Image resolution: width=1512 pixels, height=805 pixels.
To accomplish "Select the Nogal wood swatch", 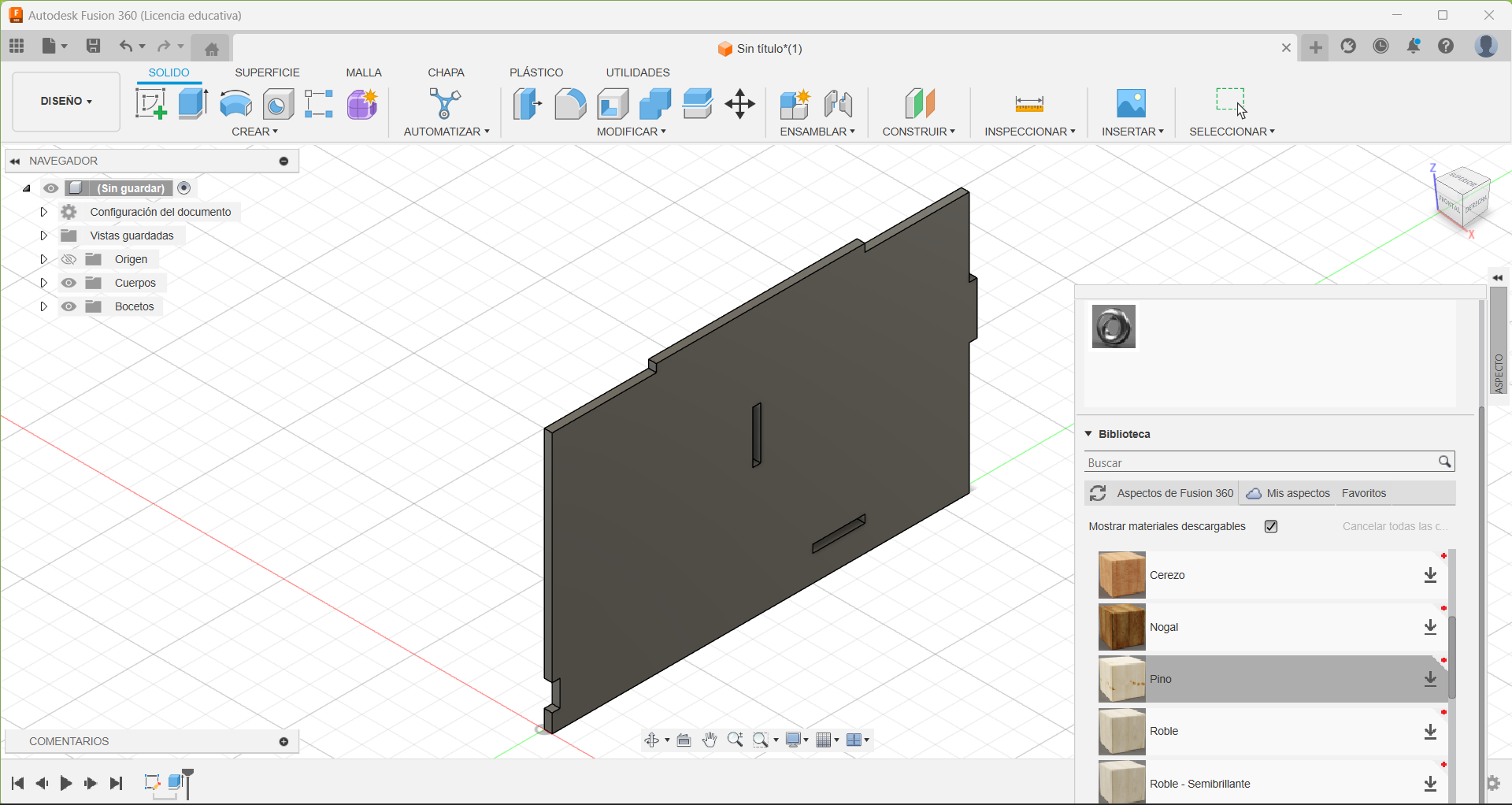I will (1121, 627).
